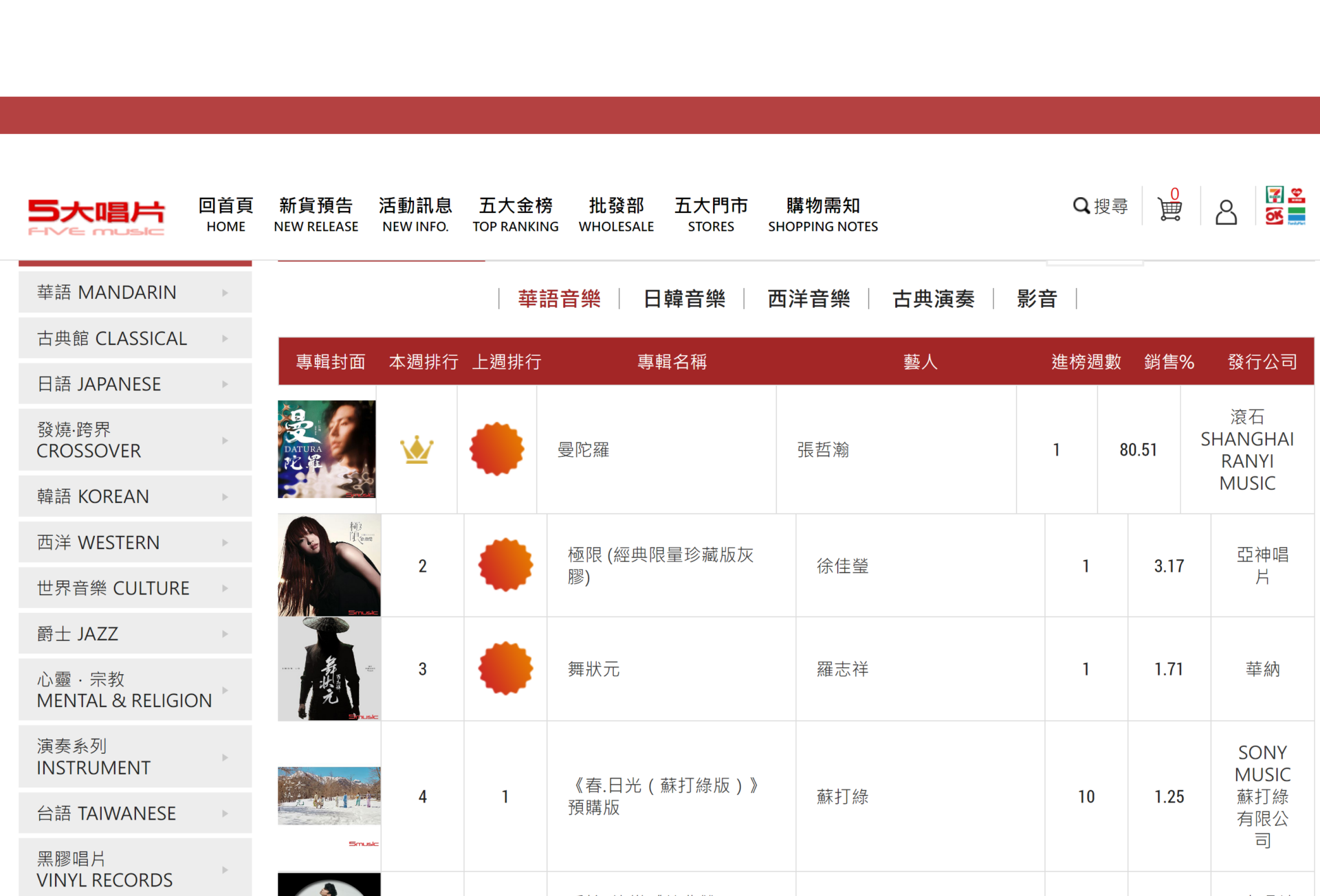This screenshot has height=896, width=1320.
Task: Expand the 爵士 JAZZ category arrow
Action: click(225, 634)
